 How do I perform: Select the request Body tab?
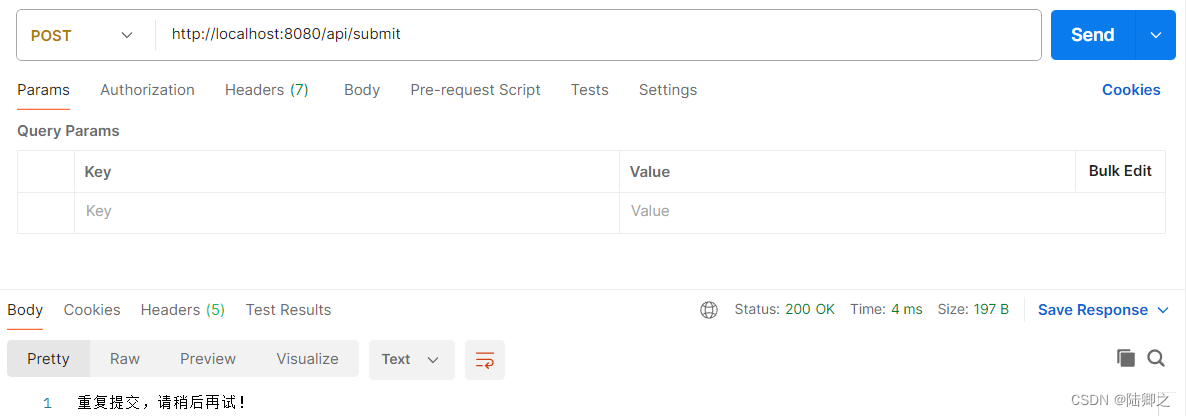point(362,90)
